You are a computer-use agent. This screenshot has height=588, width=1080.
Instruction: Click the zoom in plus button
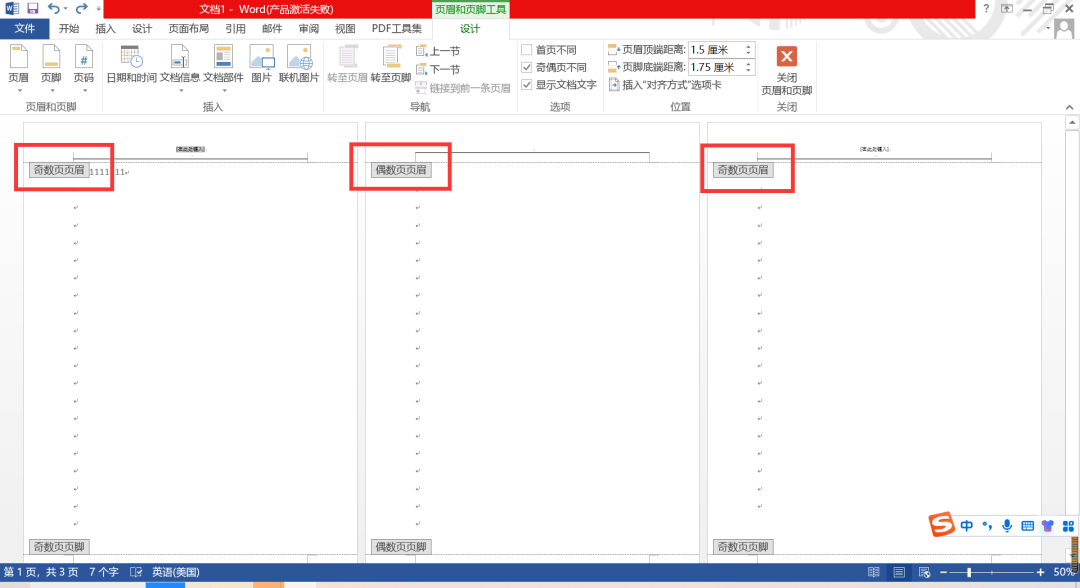click(1040, 572)
